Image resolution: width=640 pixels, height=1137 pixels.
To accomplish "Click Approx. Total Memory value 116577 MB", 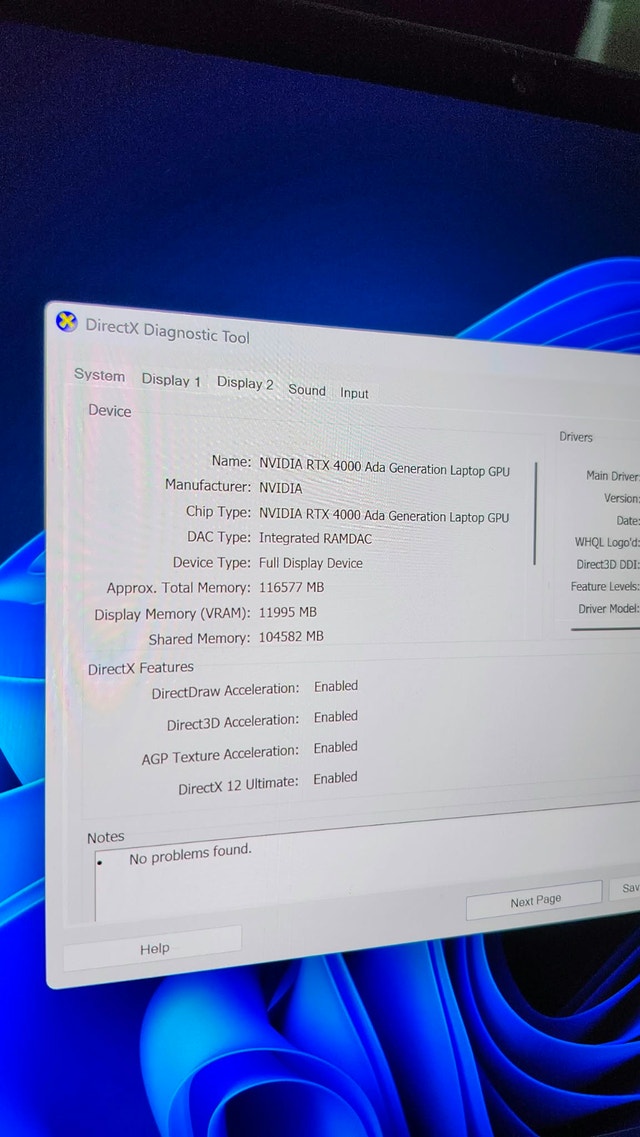I will coord(291,587).
